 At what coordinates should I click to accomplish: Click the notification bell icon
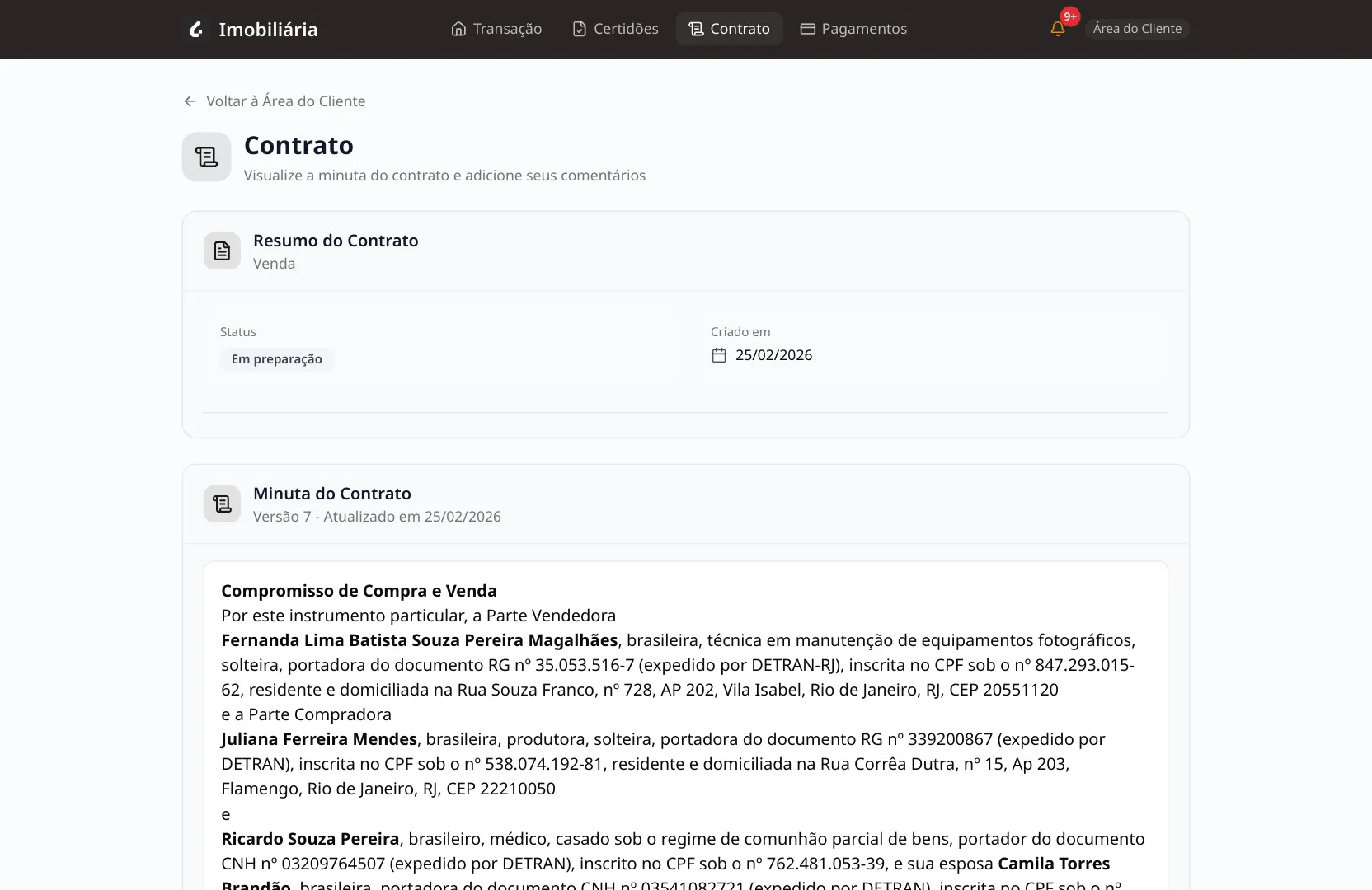pos(1056,28)
